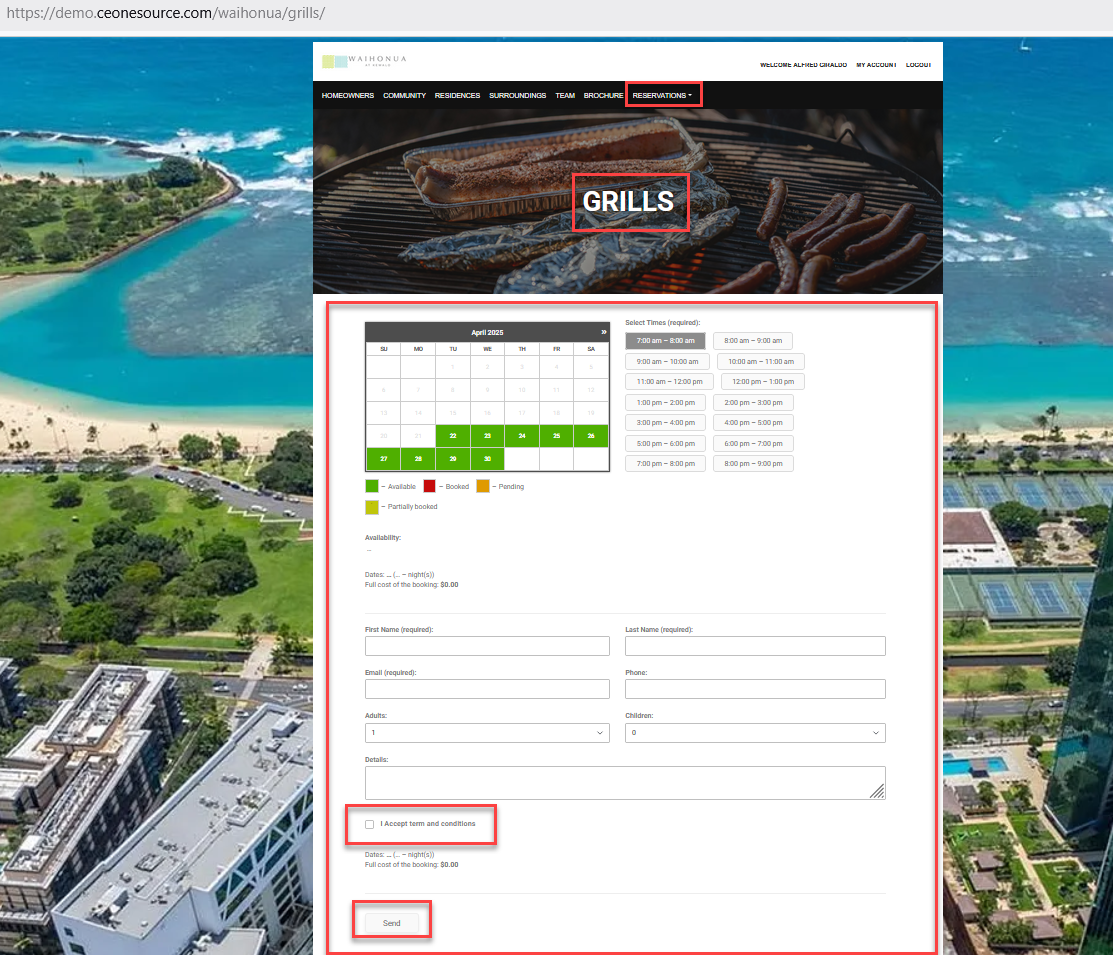The height and width of the screenshot is (955, 1113).
Task: Check I Accept term and conditions box
Action: (370, 824)
